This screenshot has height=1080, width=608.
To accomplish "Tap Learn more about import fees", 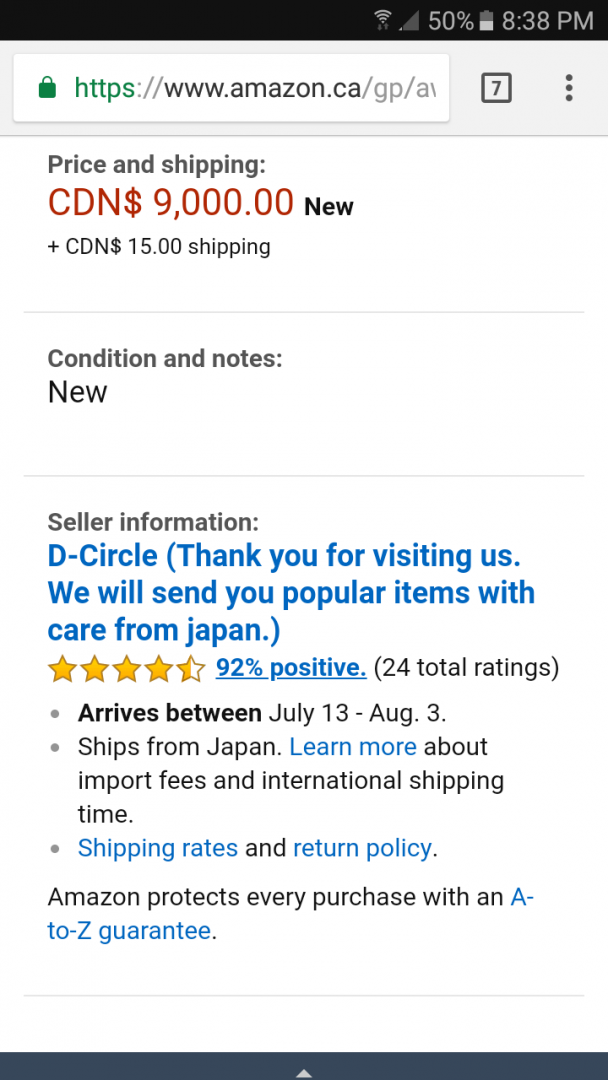I will coord(352,747).
